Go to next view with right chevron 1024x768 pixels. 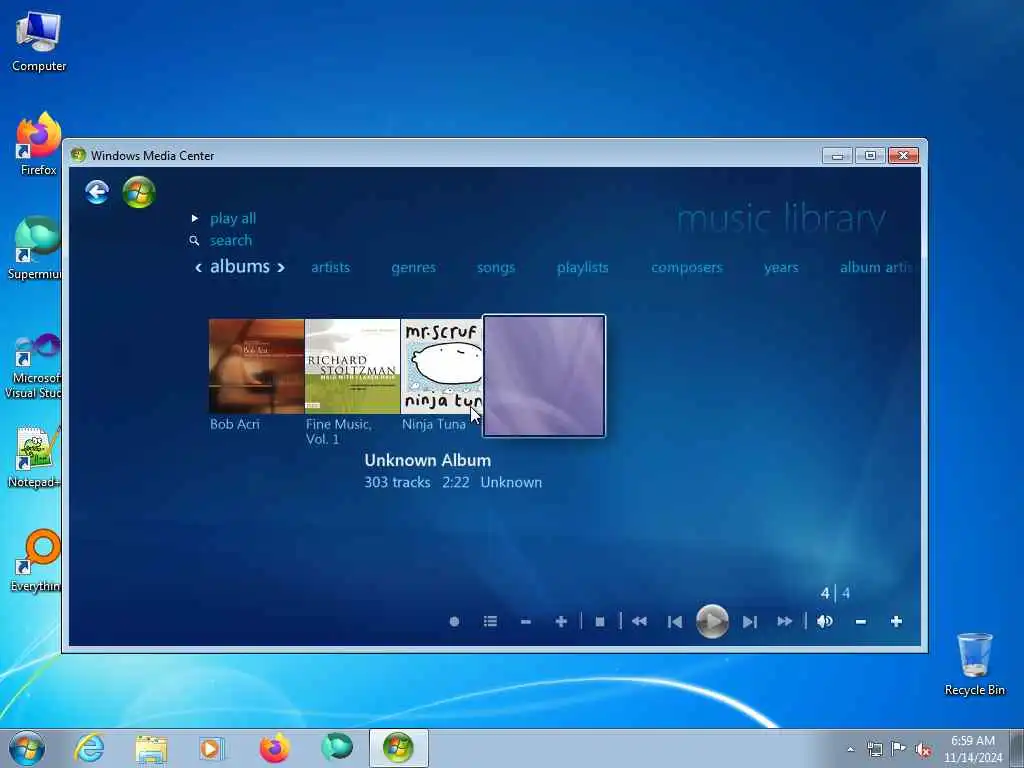click(x=281, y=266)
